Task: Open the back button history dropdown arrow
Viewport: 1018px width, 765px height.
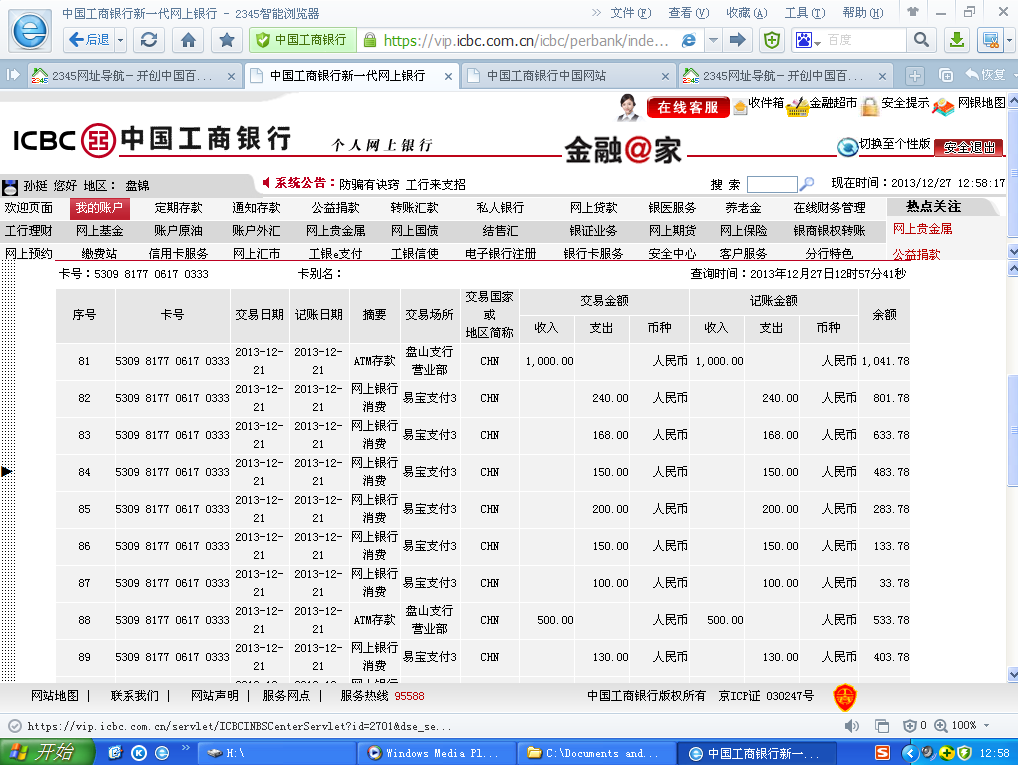Action: coord(121,40)
